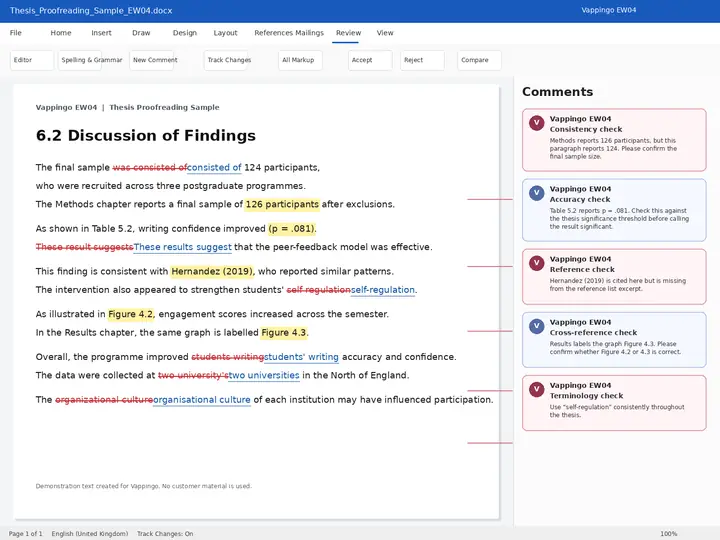This screenshot has height=540, width=720.
Task: Click the Reference check comment avatar
Action: 536,263
